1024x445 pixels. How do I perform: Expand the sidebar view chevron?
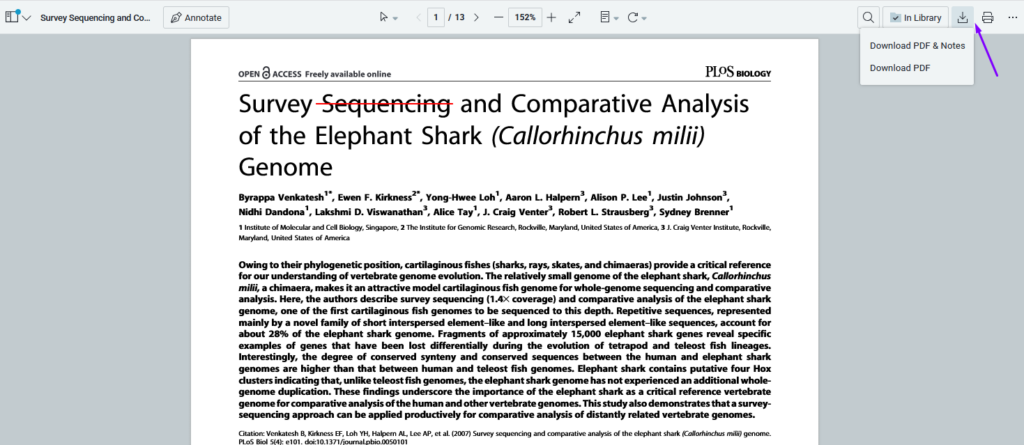point(26,18)
